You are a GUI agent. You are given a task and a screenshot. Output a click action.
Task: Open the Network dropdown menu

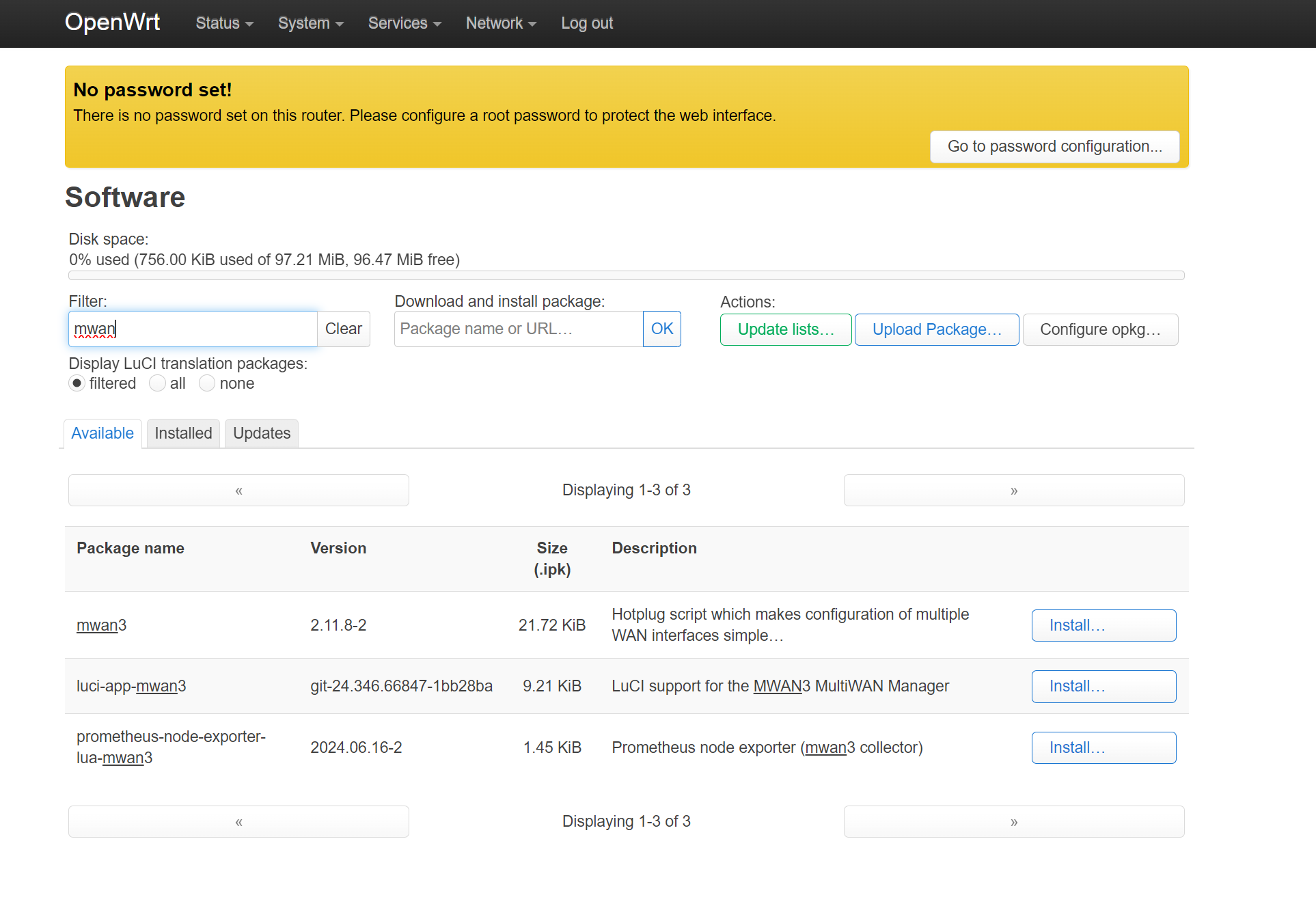(x=501, y=23)
